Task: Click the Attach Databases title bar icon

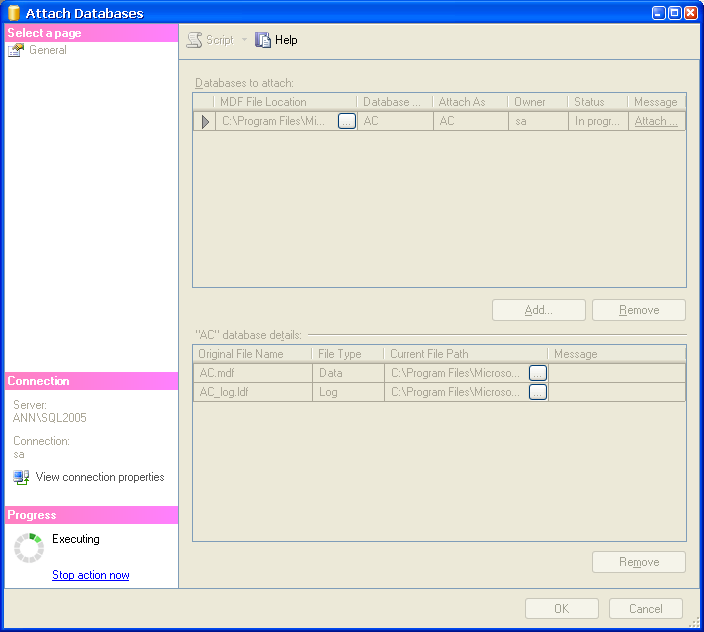Action: pyautogui.click(x=14, y=13)
